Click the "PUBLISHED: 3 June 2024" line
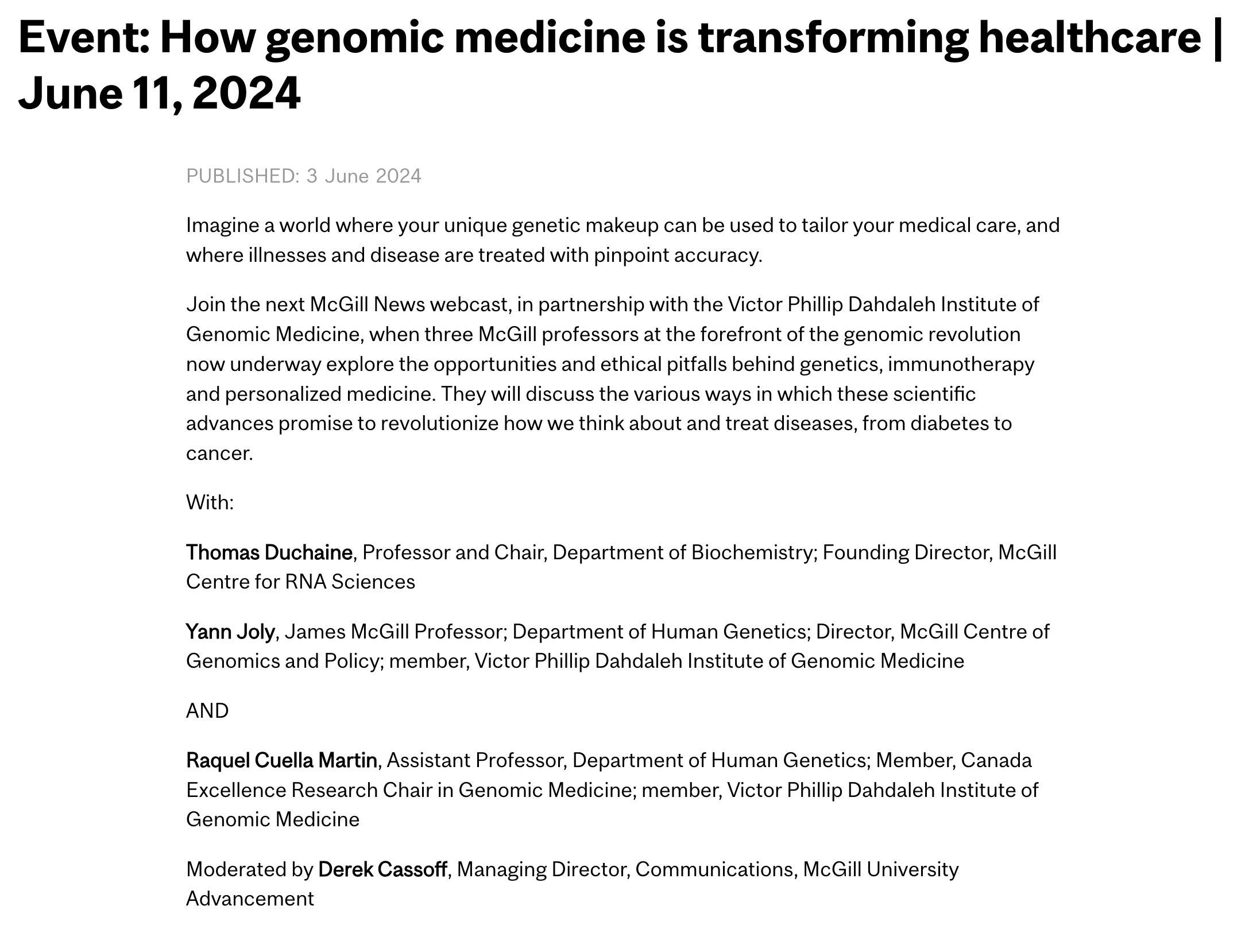Viewport: 1245px width, 952px height. 303,176
